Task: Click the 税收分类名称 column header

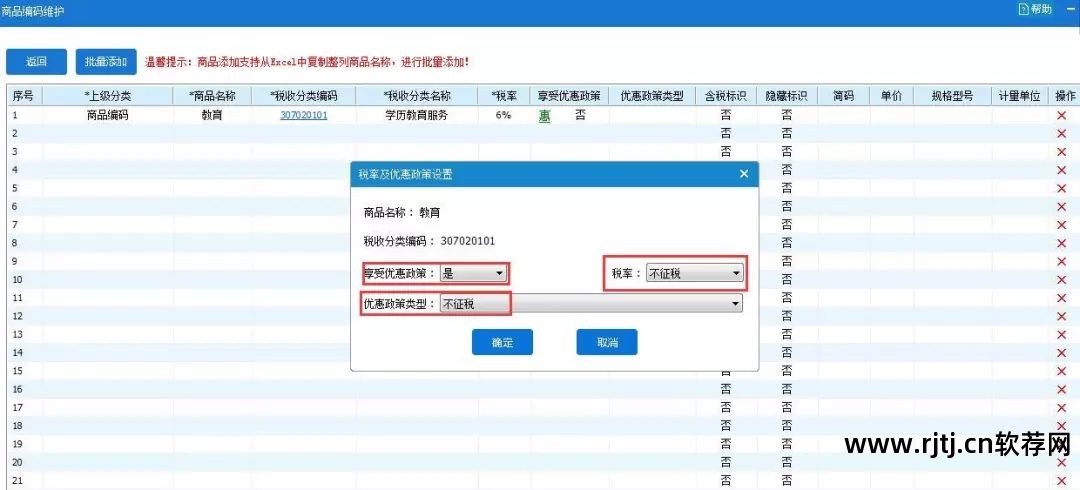Action: pyautogui.click(x=417, y=96)
